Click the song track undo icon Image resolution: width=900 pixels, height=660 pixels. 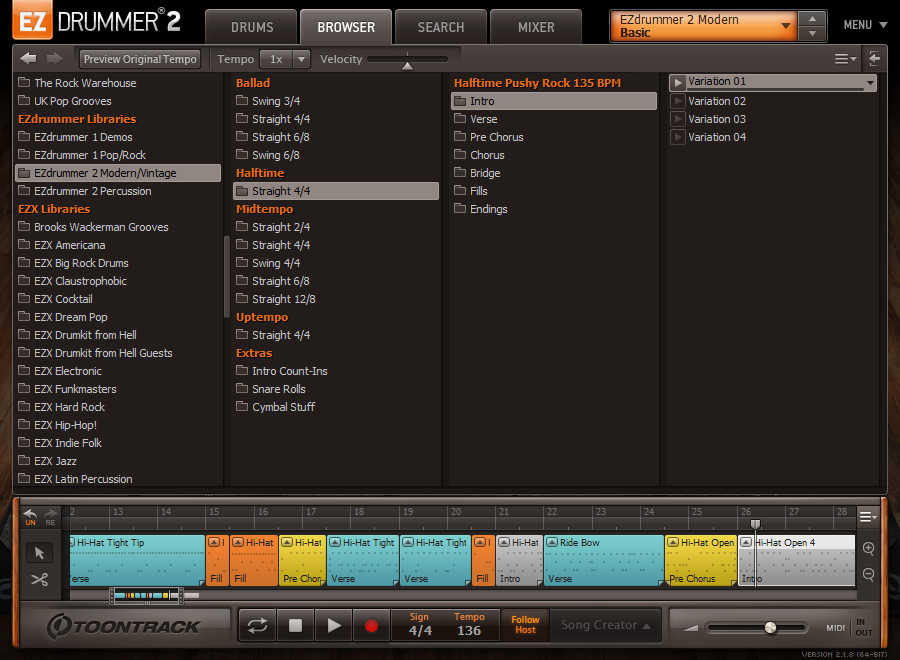30,517
